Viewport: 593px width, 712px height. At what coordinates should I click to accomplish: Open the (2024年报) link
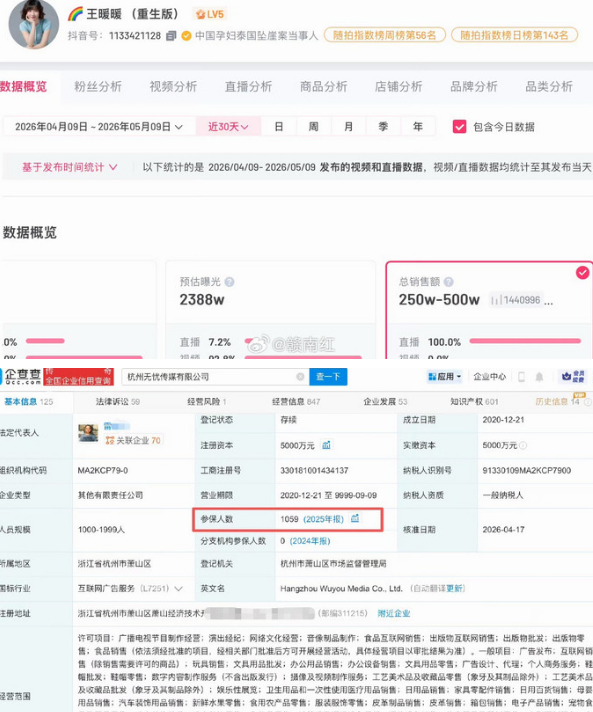point(310,541)
